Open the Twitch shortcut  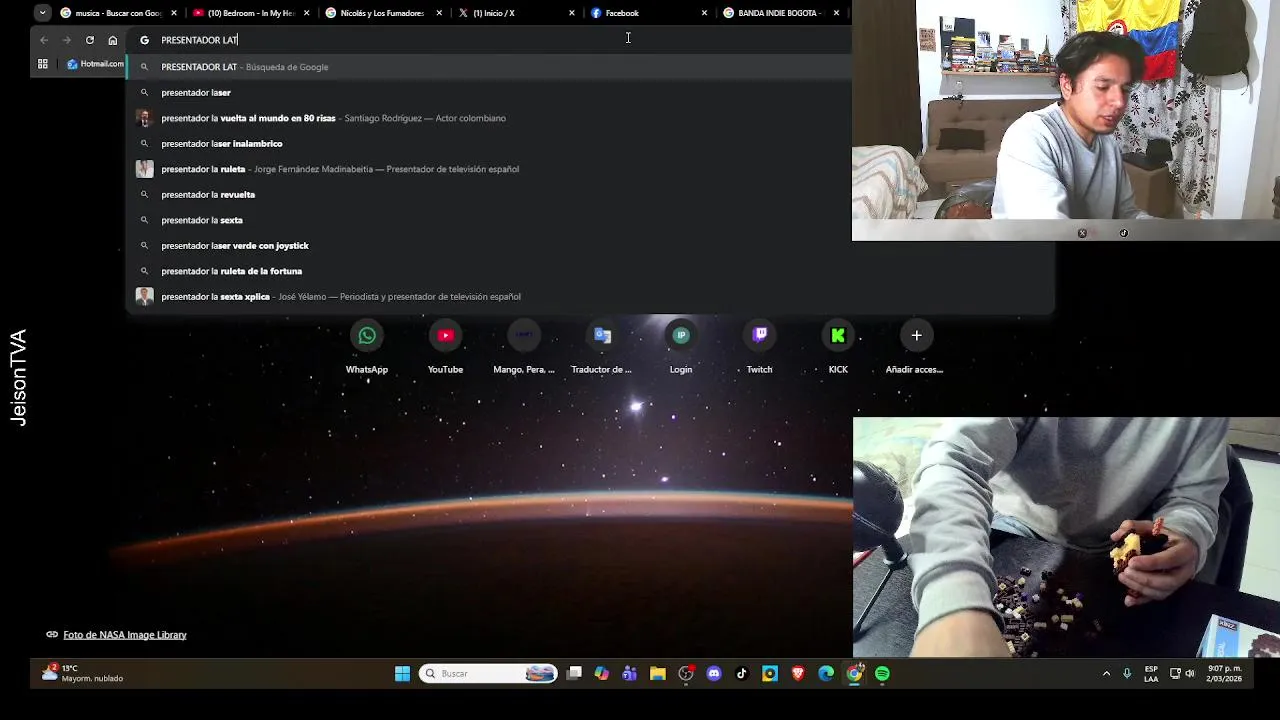tap(759, 336)
